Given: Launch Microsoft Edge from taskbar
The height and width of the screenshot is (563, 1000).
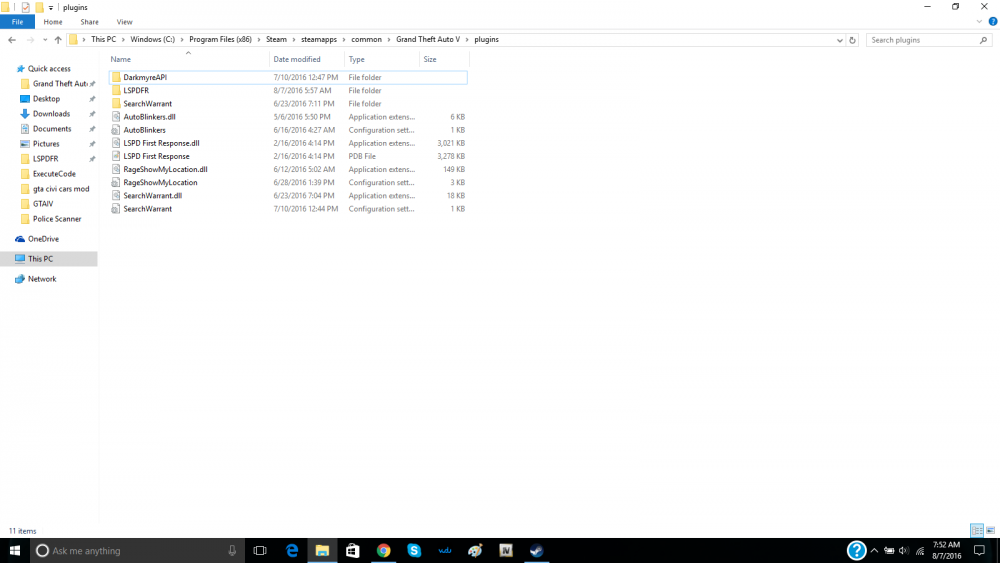Looking at the screenshot, I should 291,550.
